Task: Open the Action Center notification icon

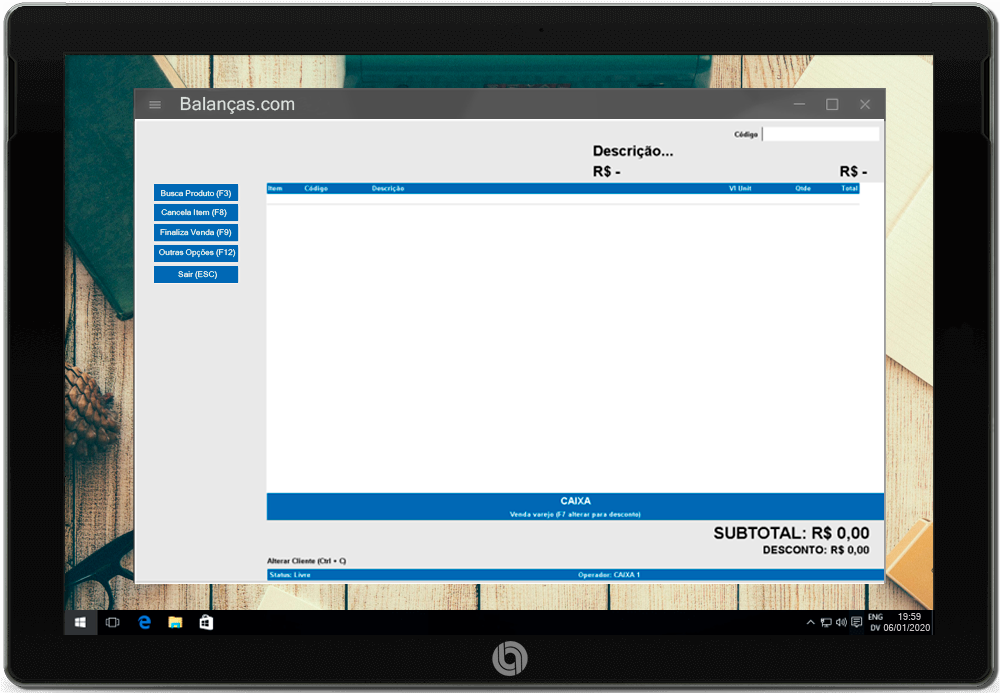Action: point(857,622)
